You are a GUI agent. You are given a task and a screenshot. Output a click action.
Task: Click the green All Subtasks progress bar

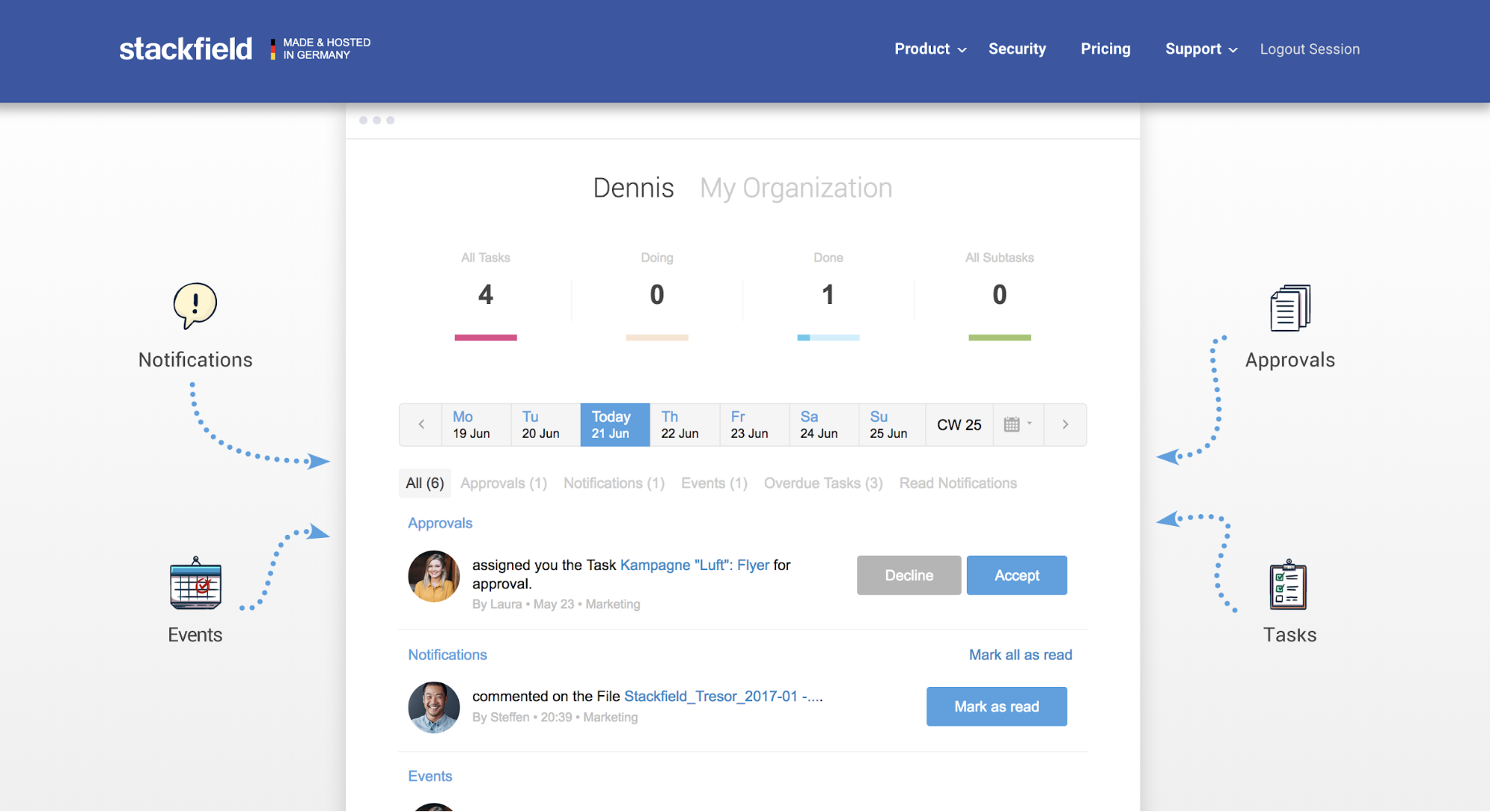(x=1000, y=337)
